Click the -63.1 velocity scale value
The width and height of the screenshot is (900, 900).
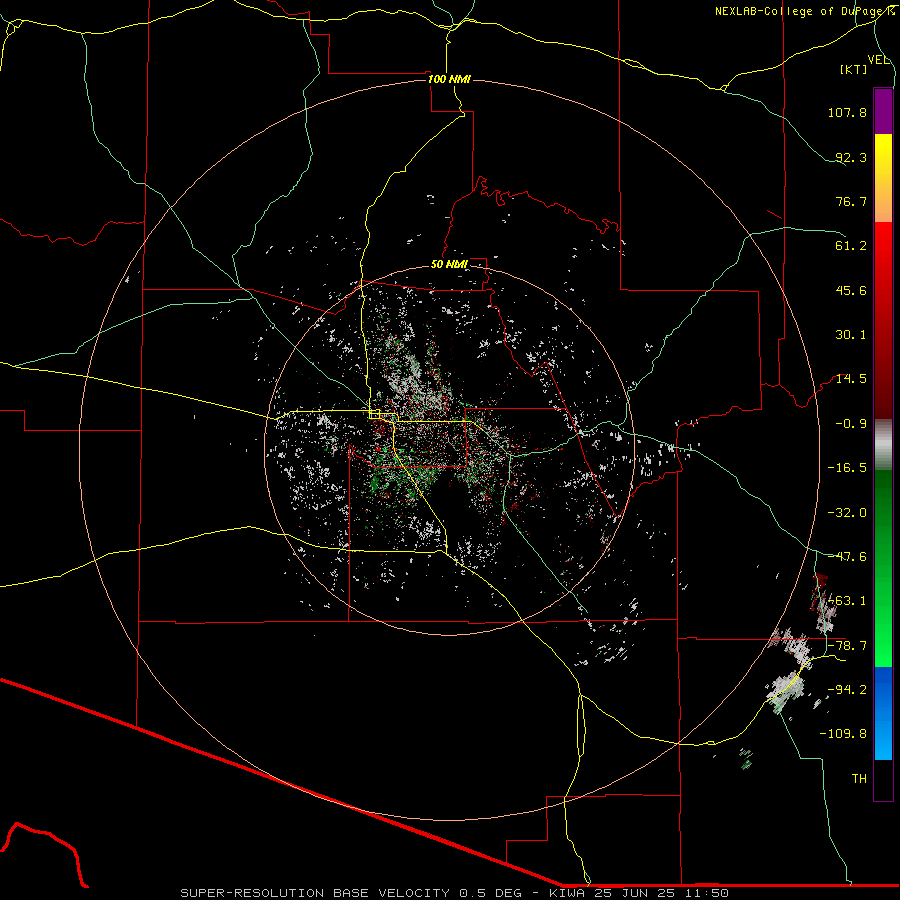coord(847,601)
